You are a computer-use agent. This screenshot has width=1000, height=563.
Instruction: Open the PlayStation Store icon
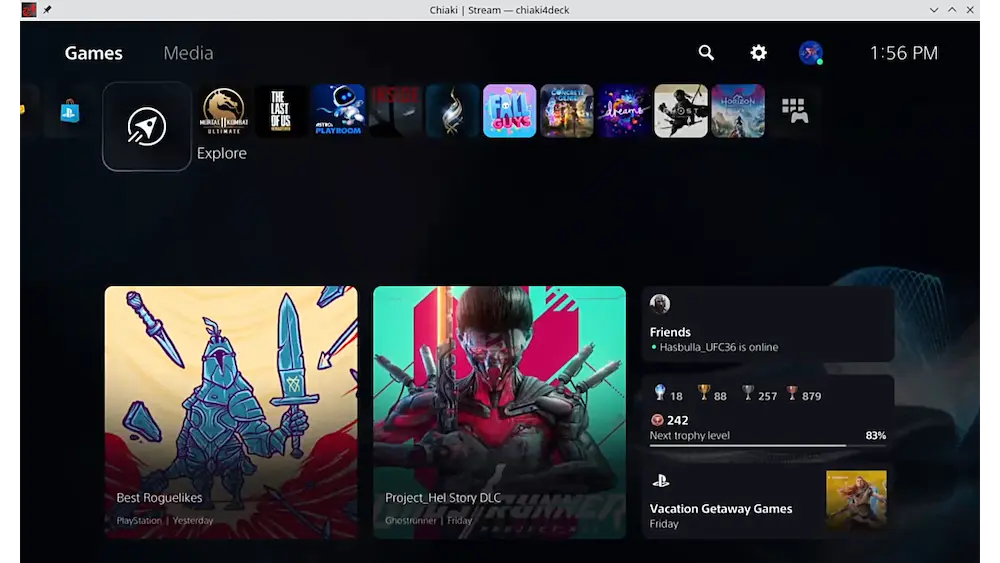[69, 111]
